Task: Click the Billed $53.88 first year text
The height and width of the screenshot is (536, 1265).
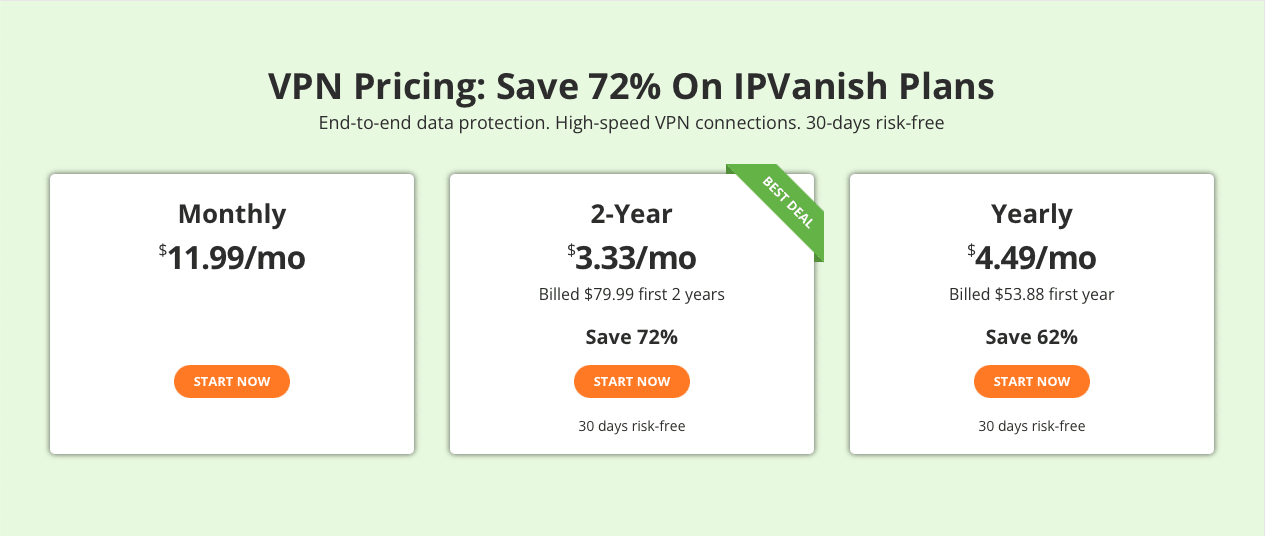Action: [1032, 294]
